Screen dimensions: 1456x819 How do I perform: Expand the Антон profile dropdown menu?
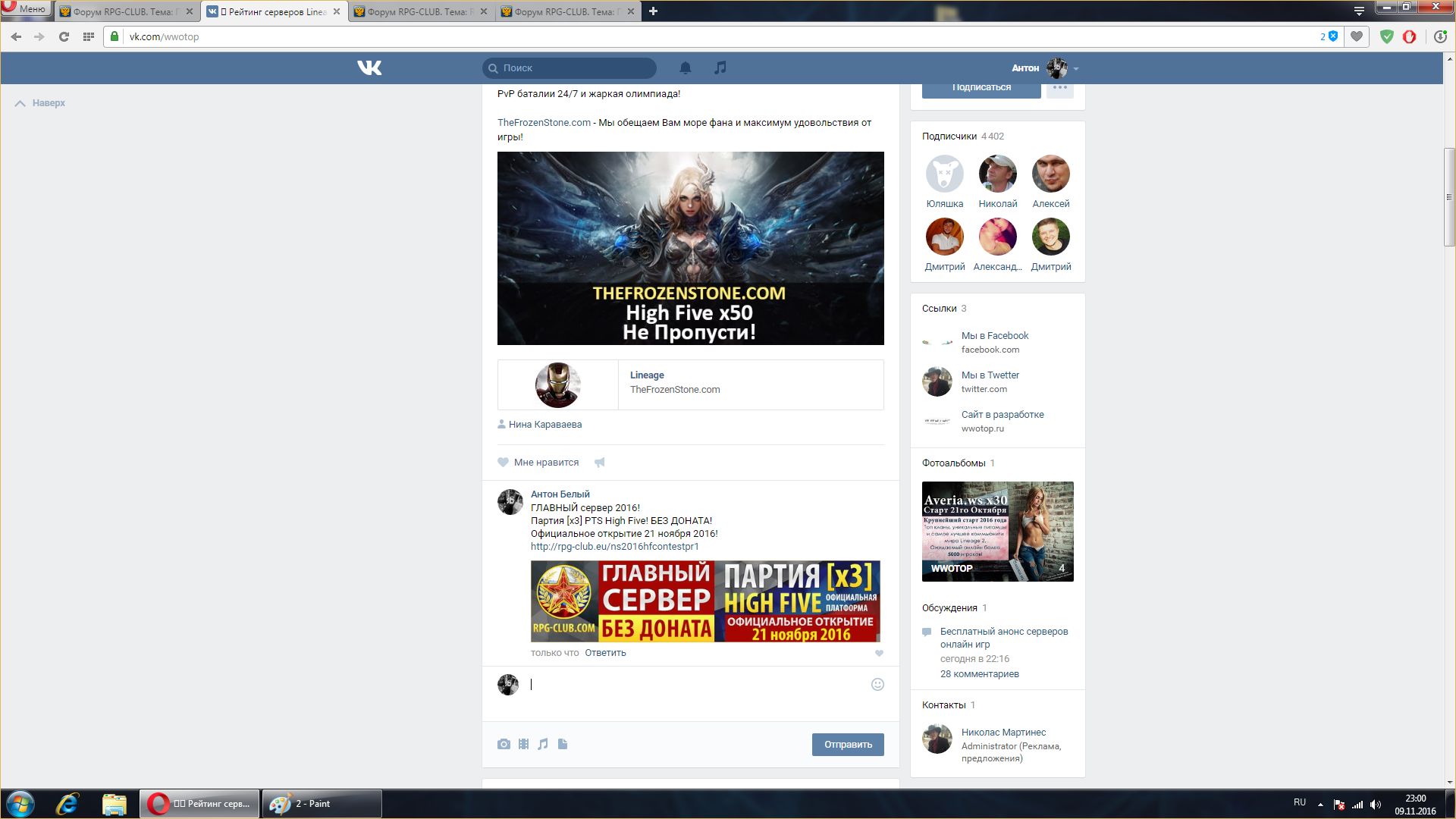1076,69
